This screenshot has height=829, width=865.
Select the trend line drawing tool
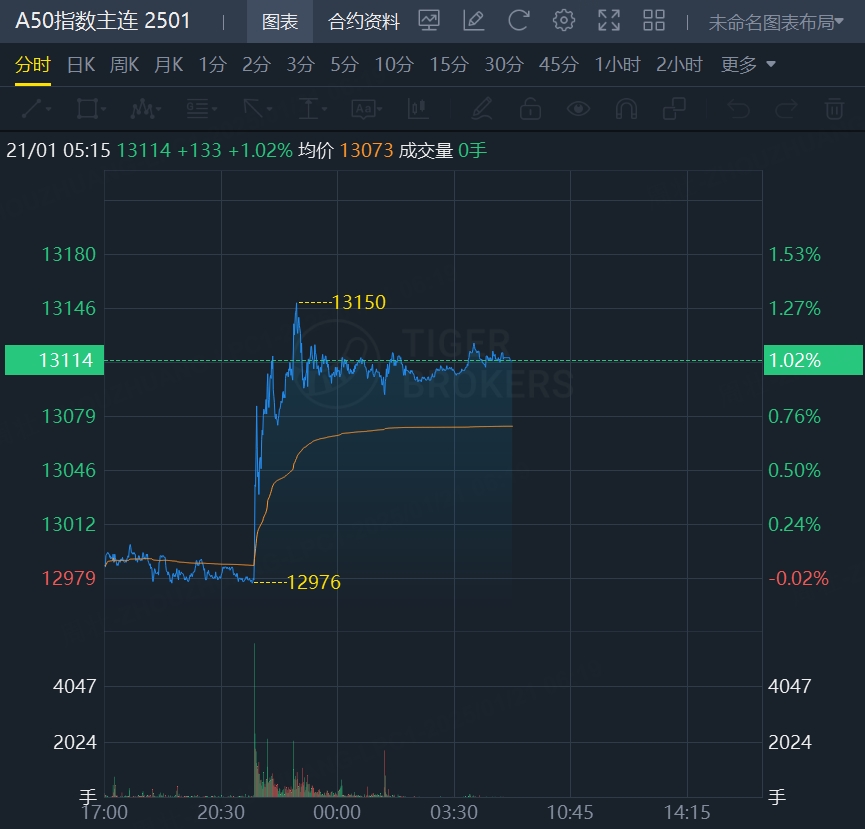[31, 109]
